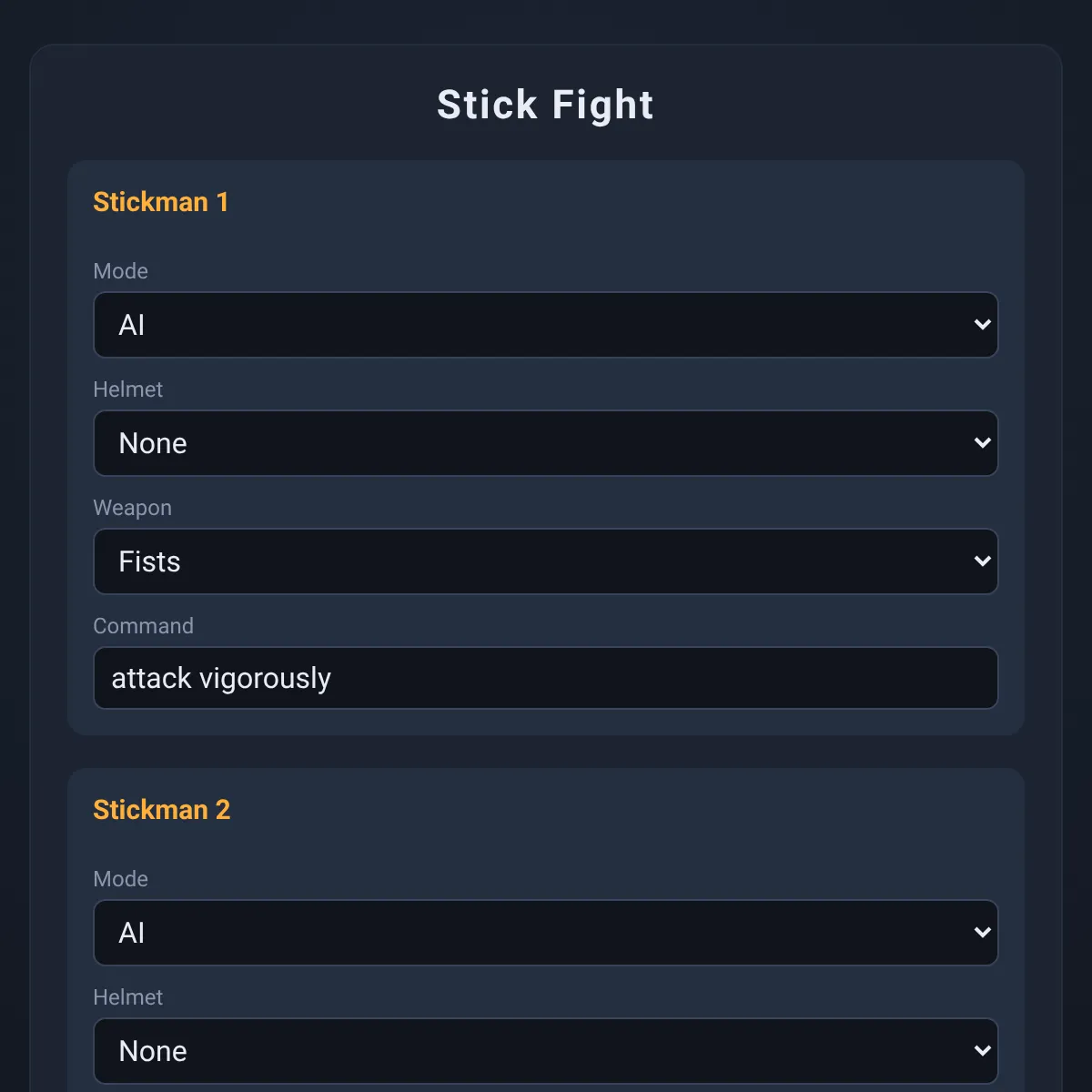Viewport: 1092px width, 1092px height.
Task: Click chevron arrow on Stickman 2 Mode select
Action: 982,933
